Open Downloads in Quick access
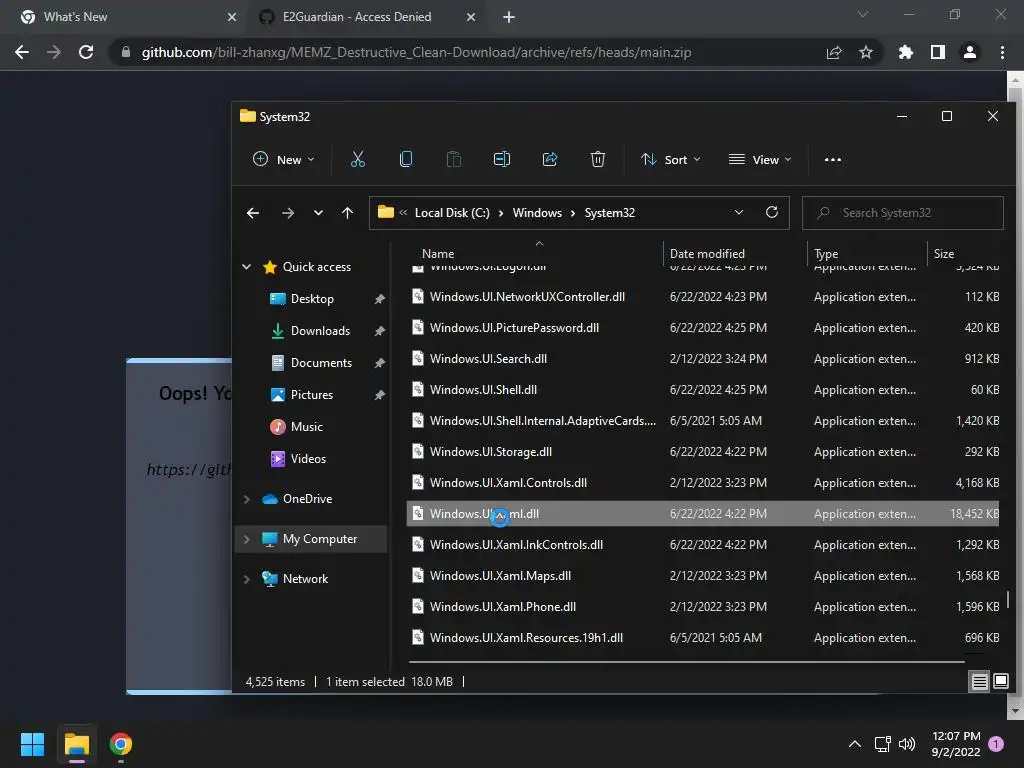 coord(320,331)
